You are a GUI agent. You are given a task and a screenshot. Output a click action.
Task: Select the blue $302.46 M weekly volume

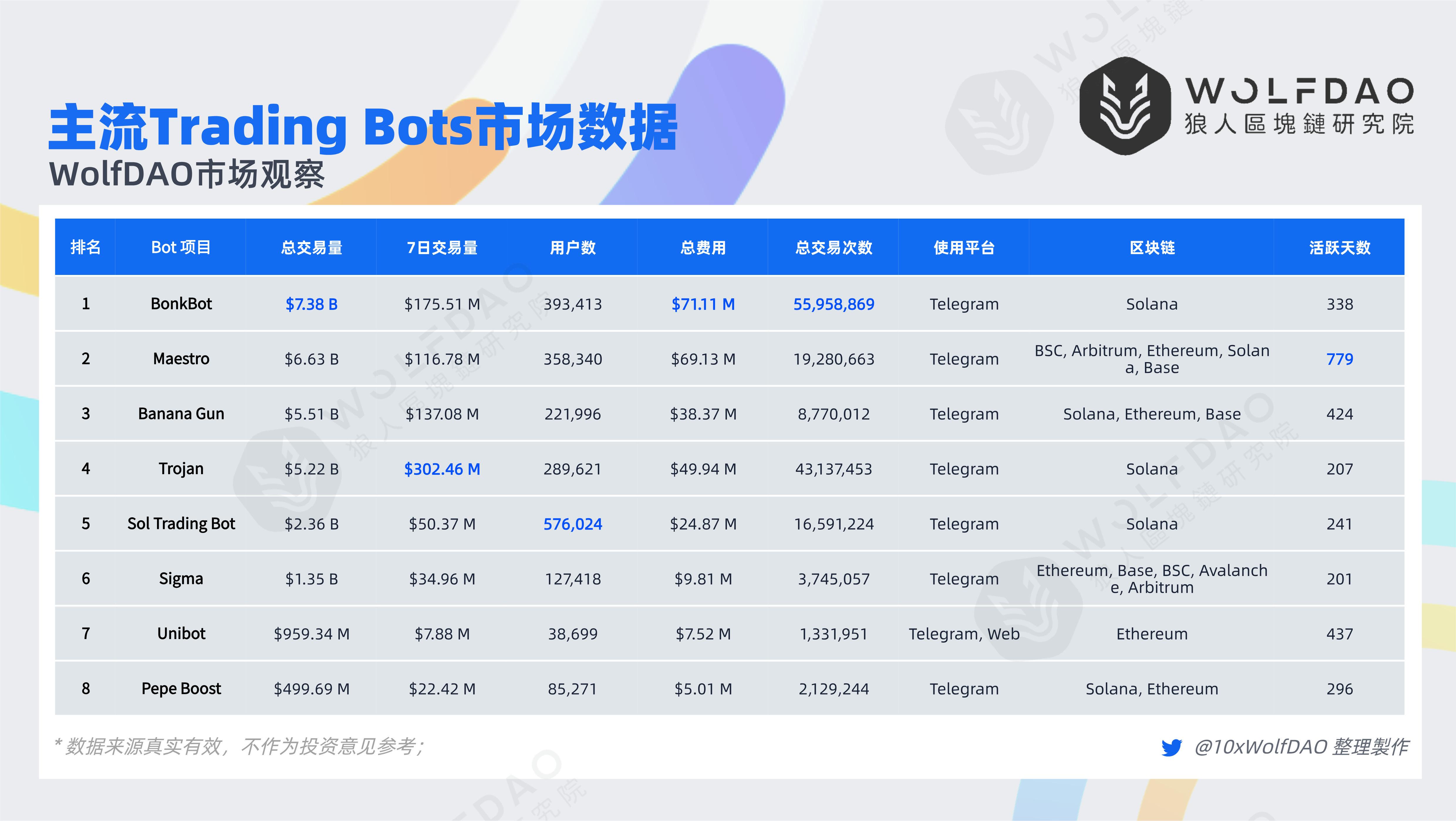442,468
